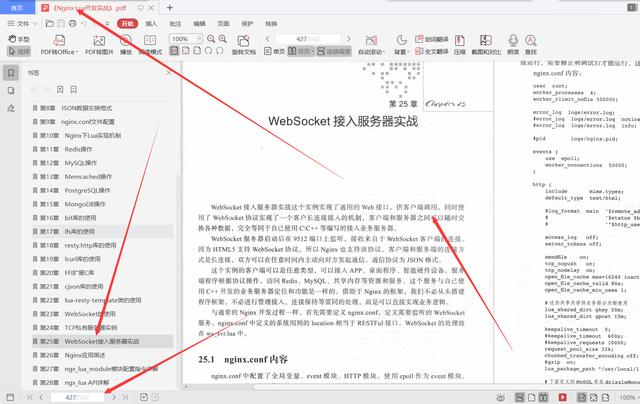Viewport: 640px width, 404px height.
Task: Go to home tab at top left
Action: click(17, 8)
